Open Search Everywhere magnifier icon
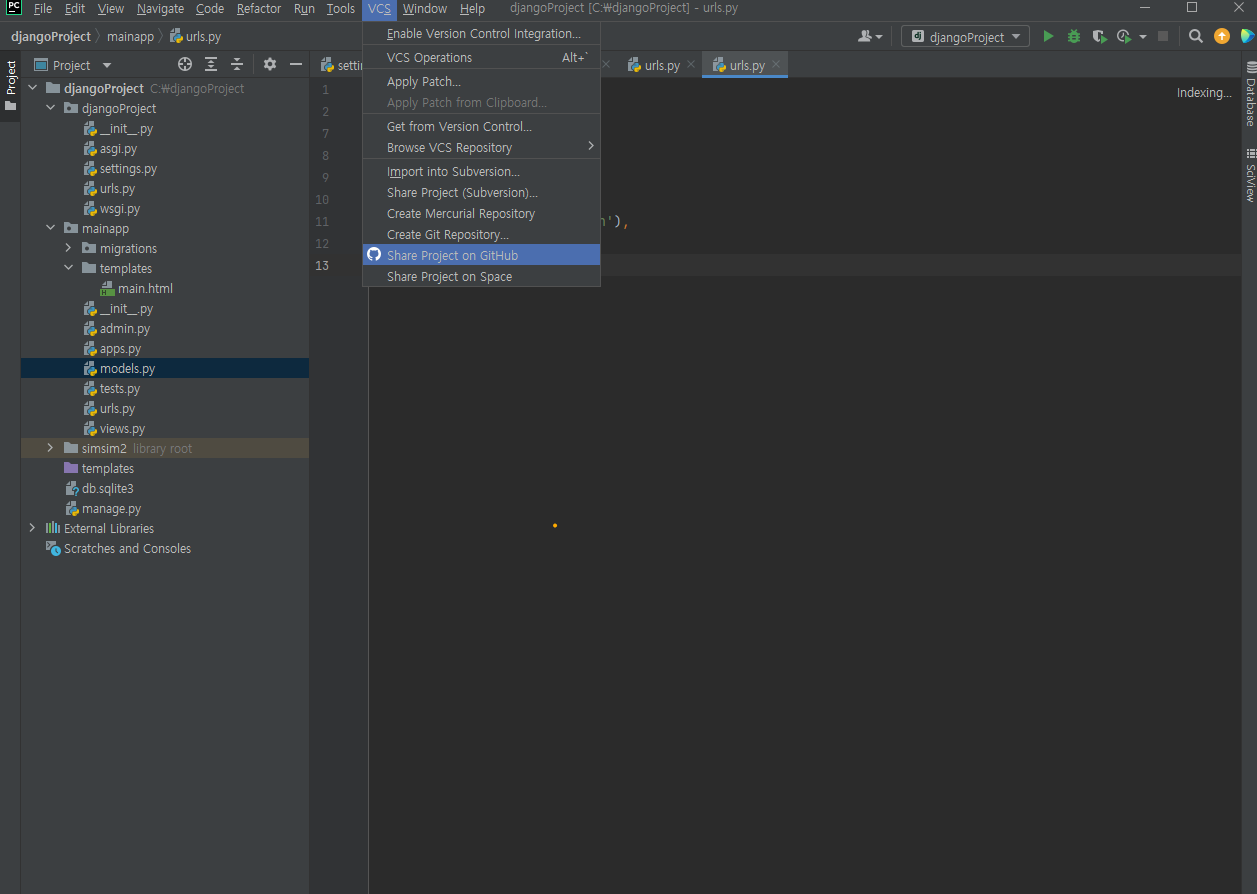This screenshot has width=1257, height=894. [x=1196, y=36]
